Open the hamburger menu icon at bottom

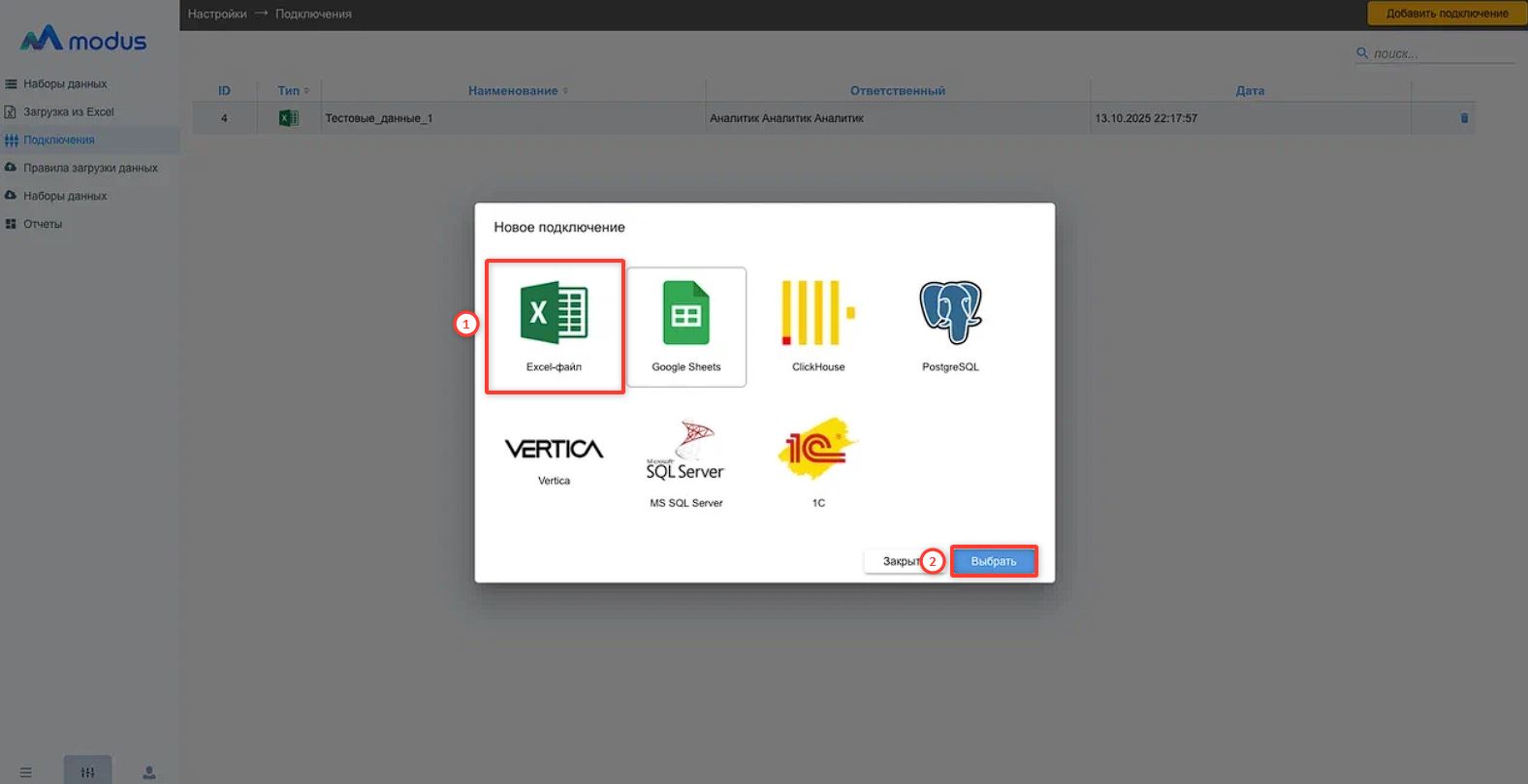click(x=26, y=772)
